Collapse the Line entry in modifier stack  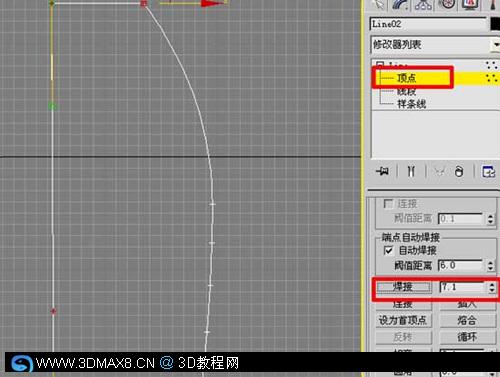[379, 64]
